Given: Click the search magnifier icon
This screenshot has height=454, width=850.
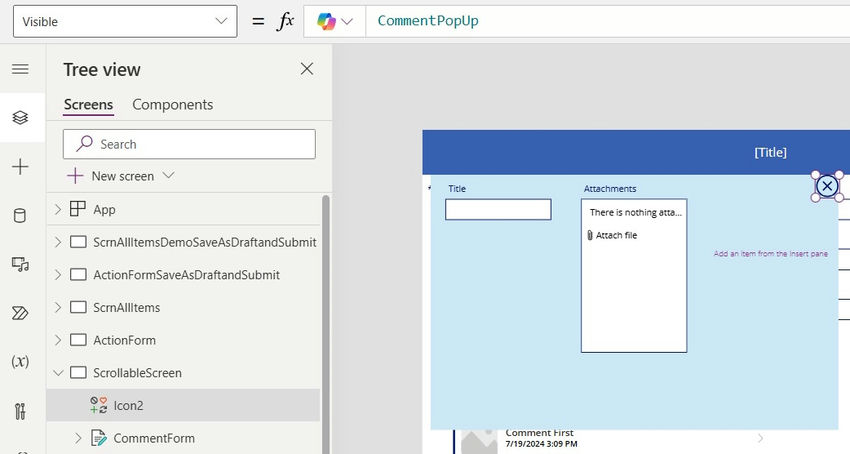Looking at the screenshot, I should click(x=84, y=144).
